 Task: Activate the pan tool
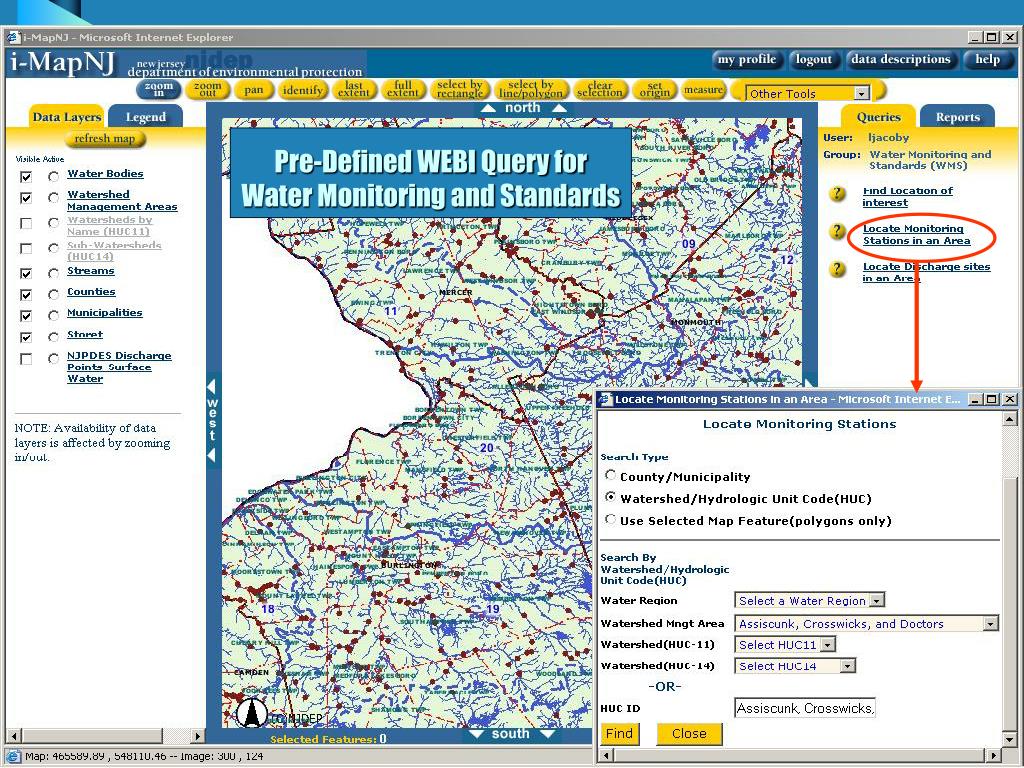click(253, 89)
